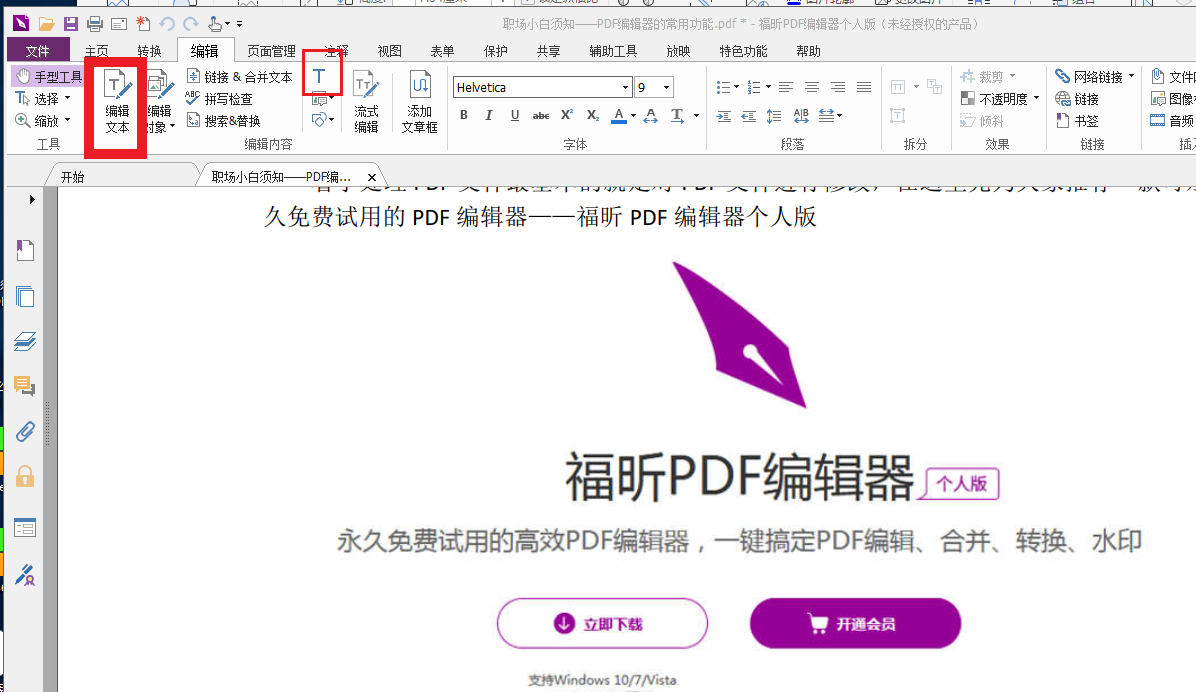Toggle Bold formatting
Screen dimensions: 1196x692
[x=464, y=115]
